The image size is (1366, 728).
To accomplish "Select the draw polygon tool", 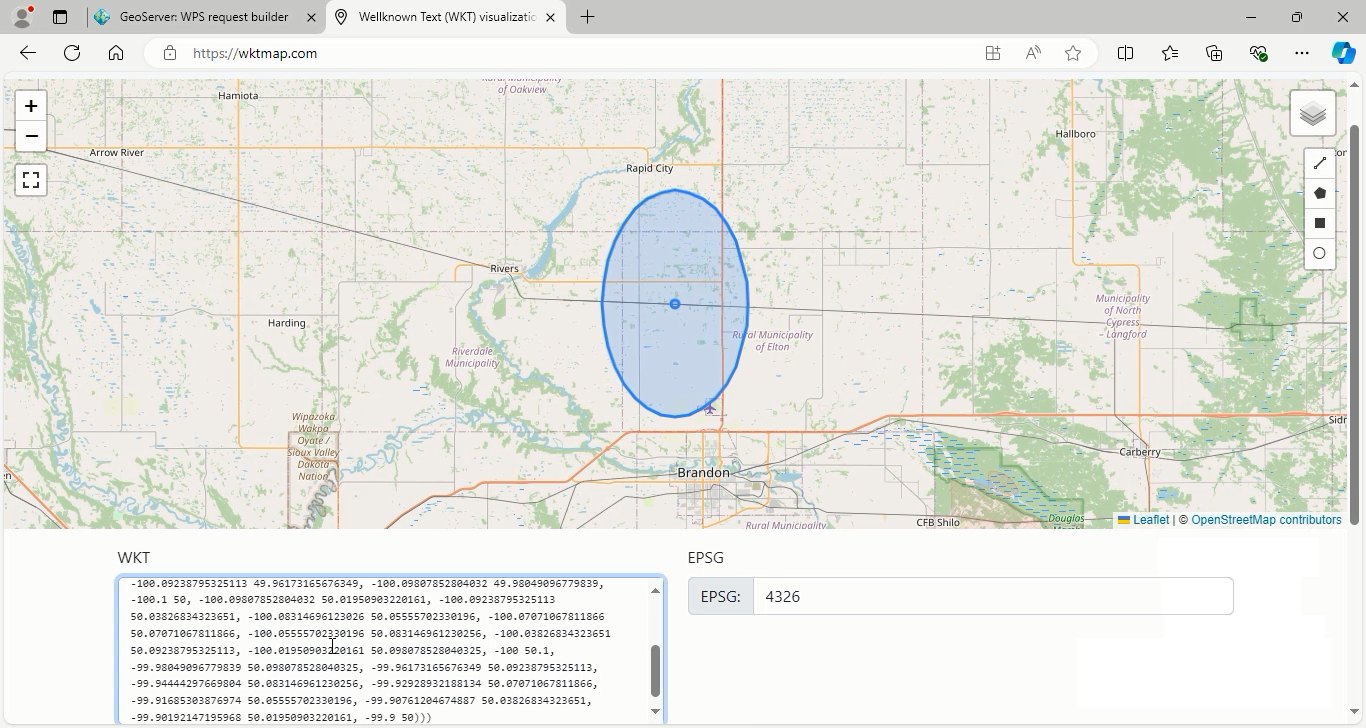I will 1319,193.
